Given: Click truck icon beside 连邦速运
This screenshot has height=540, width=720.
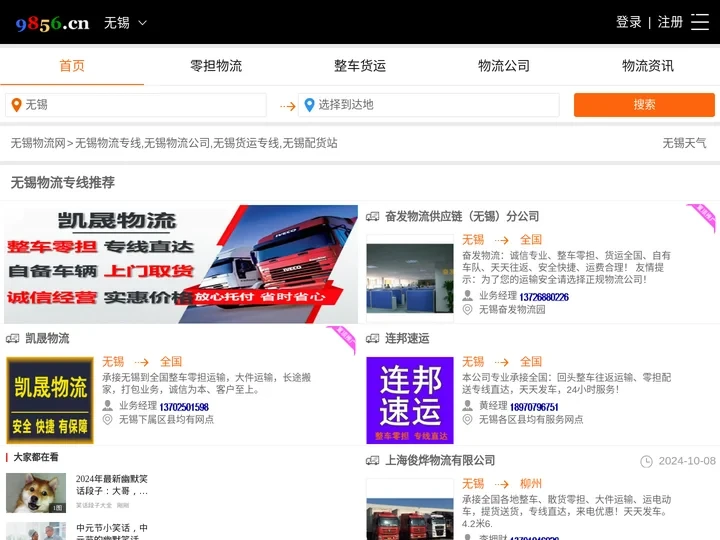Looking at the screenshot, I should (372, 338).
